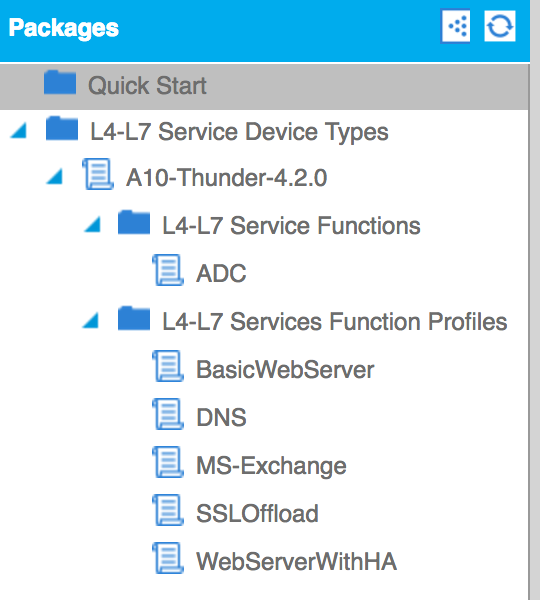
Task: Click the L4-L7 Service Device Types folder icon
Action: (62, 129)
